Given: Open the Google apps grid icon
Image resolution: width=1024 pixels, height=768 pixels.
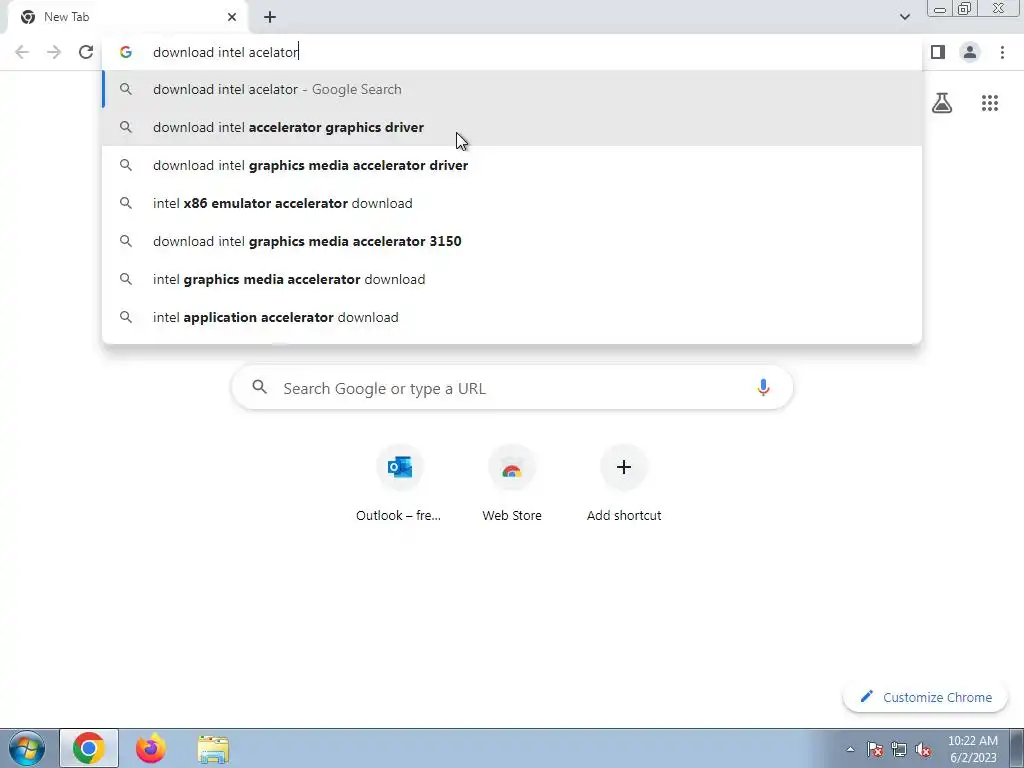Looking at the screenshot, I should click(990, 103).
